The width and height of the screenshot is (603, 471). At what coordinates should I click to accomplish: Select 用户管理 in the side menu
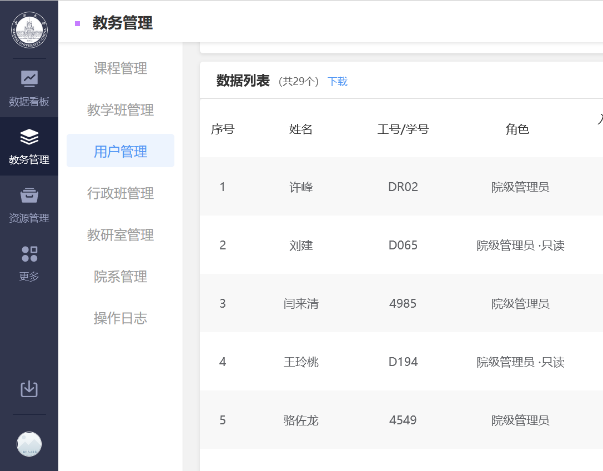point(120,151)
